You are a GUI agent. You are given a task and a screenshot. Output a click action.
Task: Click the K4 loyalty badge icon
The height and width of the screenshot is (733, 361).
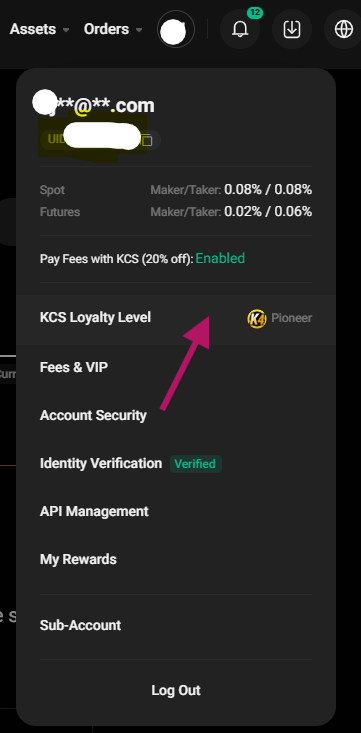click(x=257, y=319)
